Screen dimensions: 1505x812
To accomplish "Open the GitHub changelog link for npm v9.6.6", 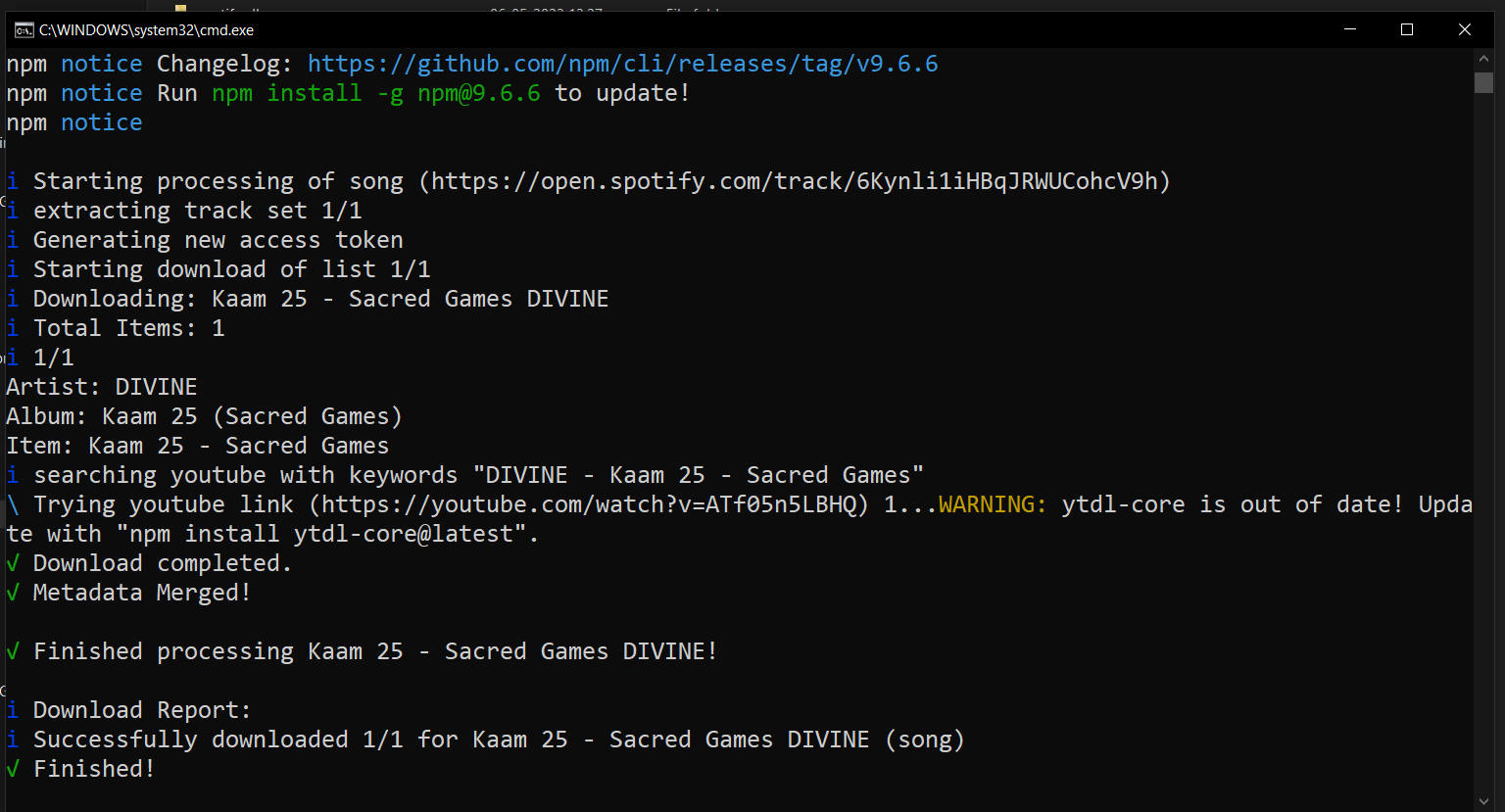I will pos(622,63).
